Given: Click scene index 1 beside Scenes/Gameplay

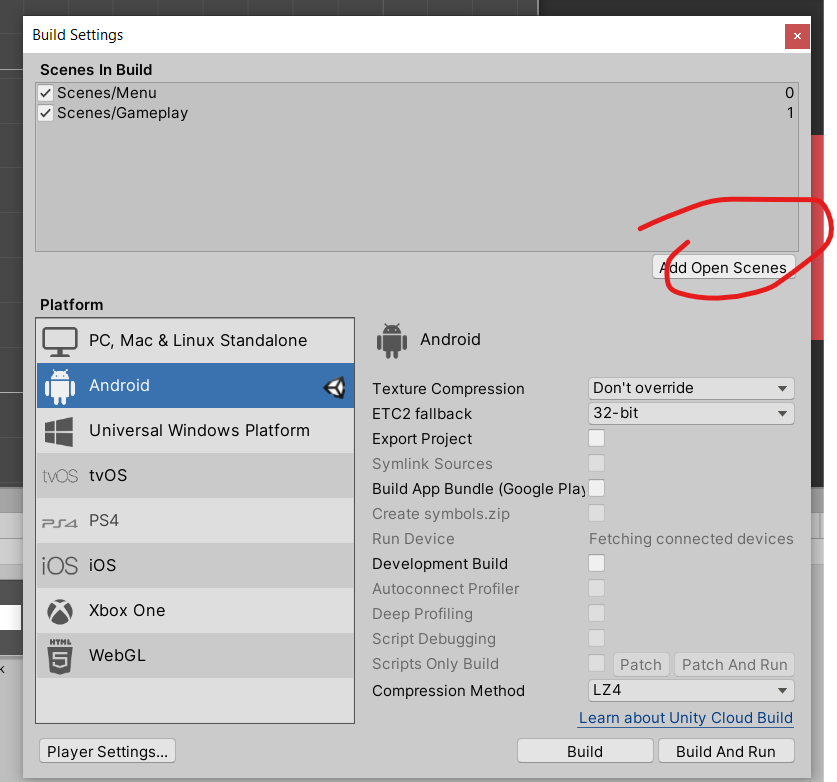Looking at the screenshot, I should point(791,113).
